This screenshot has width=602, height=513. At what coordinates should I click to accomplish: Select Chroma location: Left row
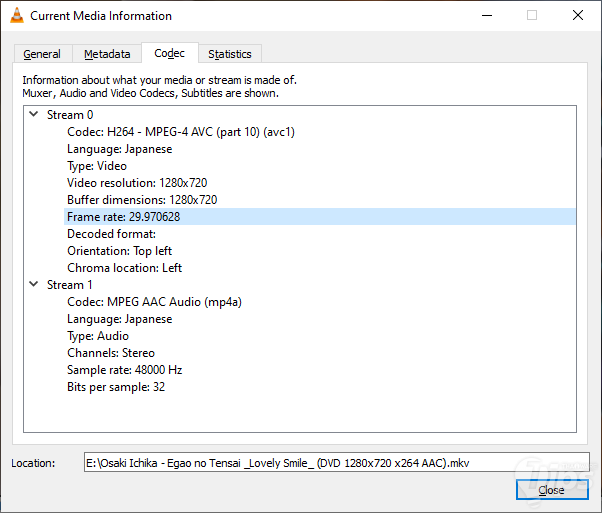coord(320,268)
